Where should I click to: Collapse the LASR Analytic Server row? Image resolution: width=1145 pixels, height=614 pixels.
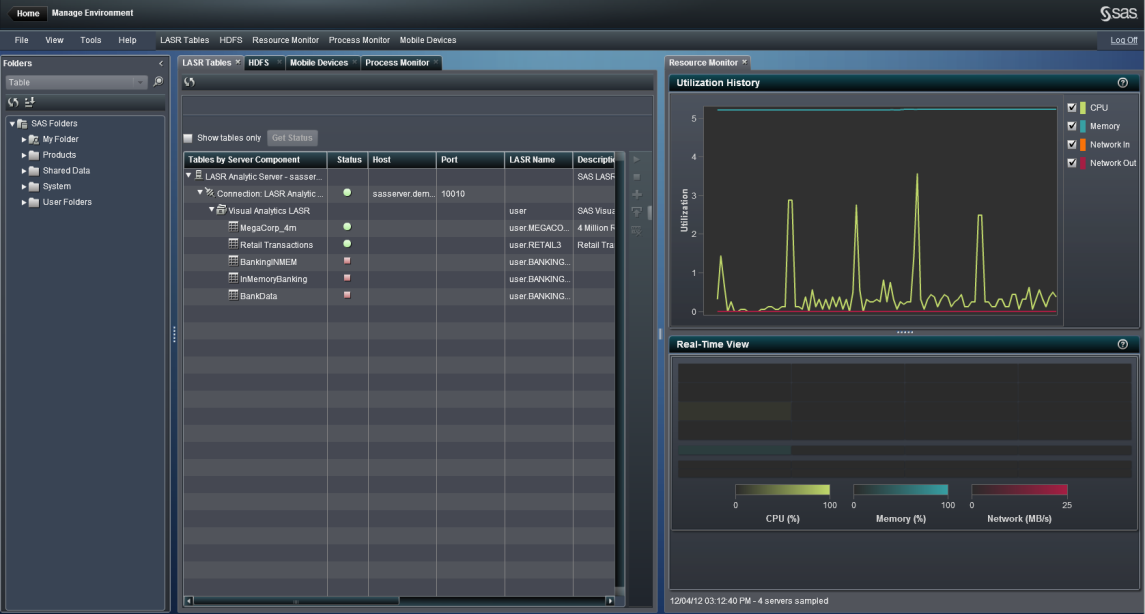[x=188, y=175]
